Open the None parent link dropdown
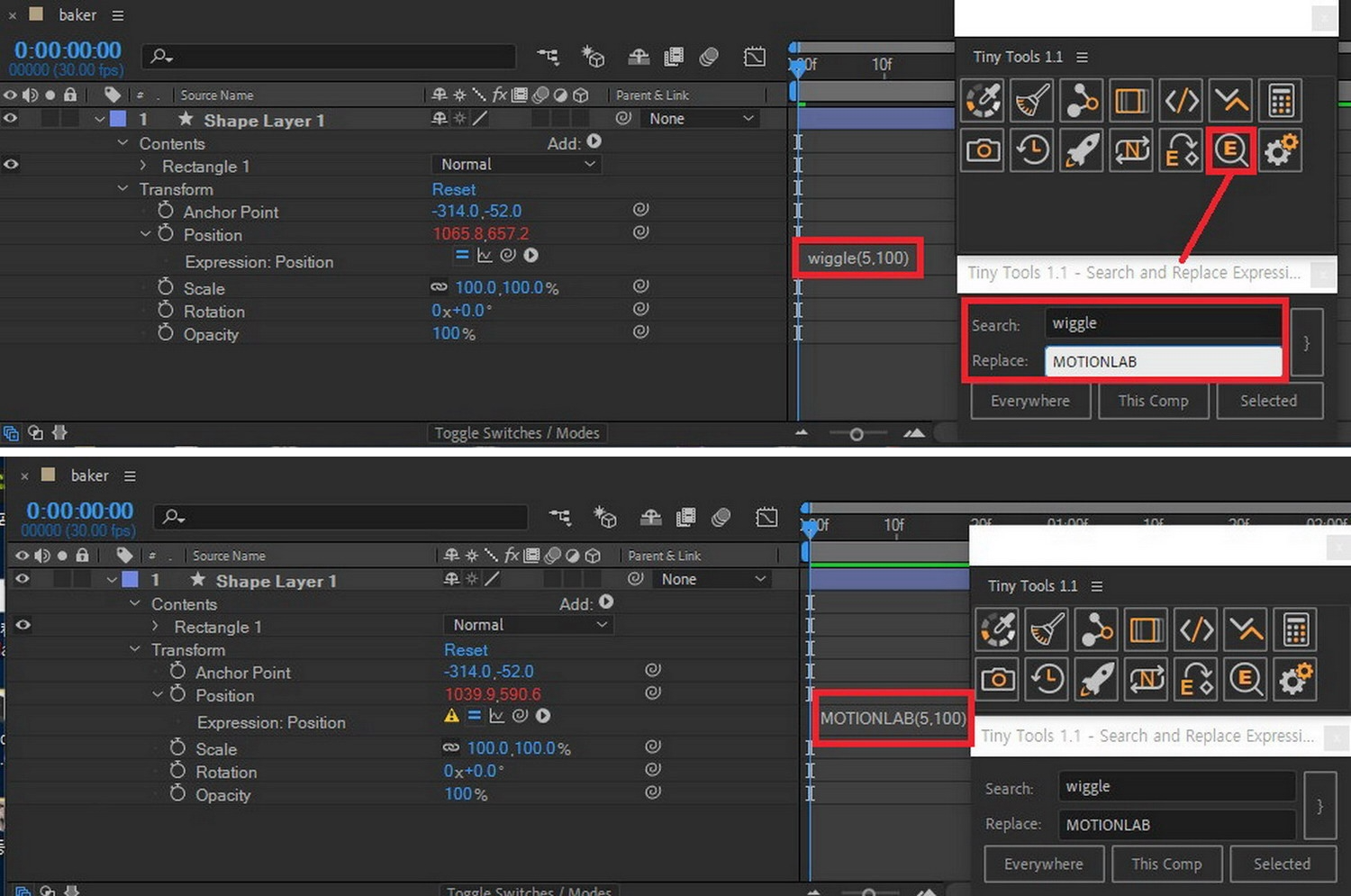 (x=700, y=118)
